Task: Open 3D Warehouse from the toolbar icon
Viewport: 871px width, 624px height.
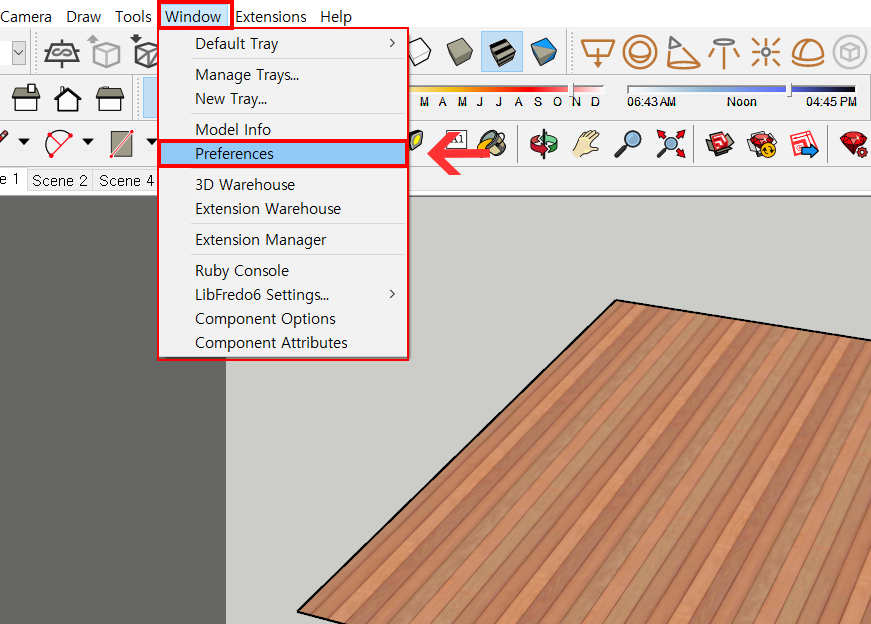Action: pos(720,144)
